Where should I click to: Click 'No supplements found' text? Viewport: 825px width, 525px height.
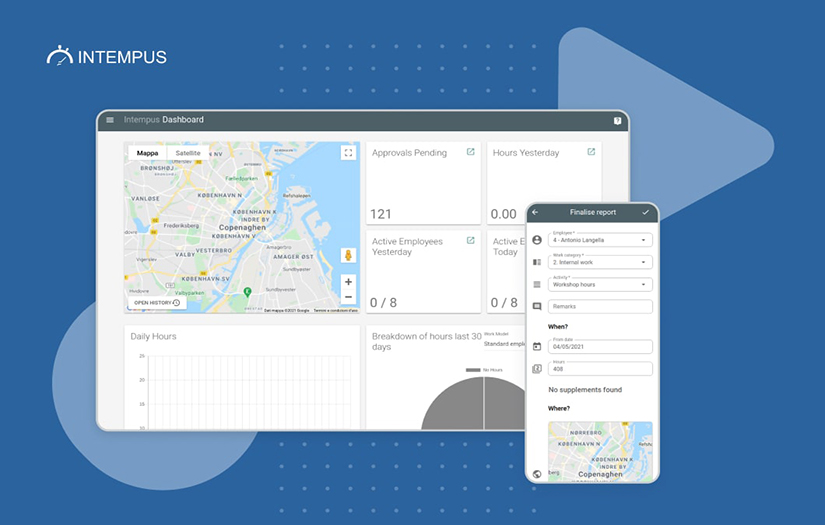(585, 390)
